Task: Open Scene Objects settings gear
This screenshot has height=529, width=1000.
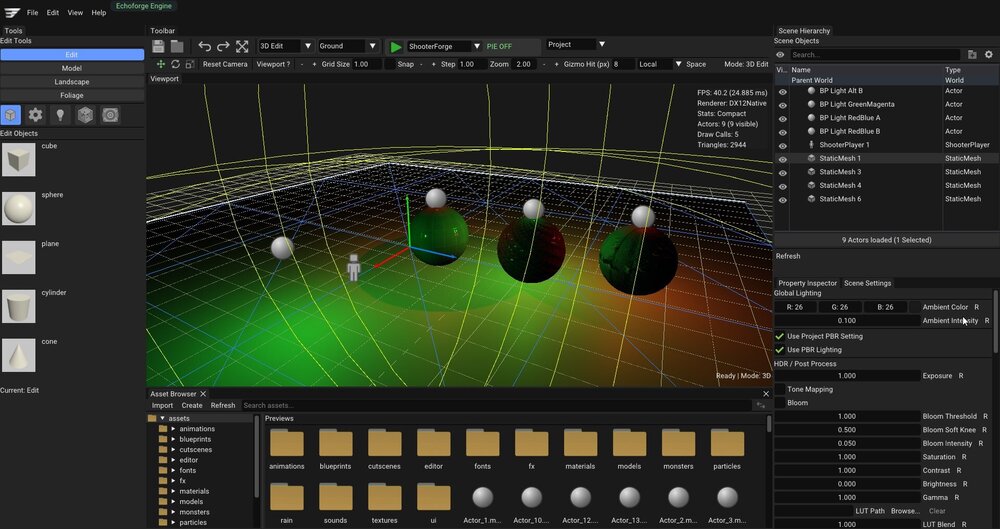Action: (989, 55)
